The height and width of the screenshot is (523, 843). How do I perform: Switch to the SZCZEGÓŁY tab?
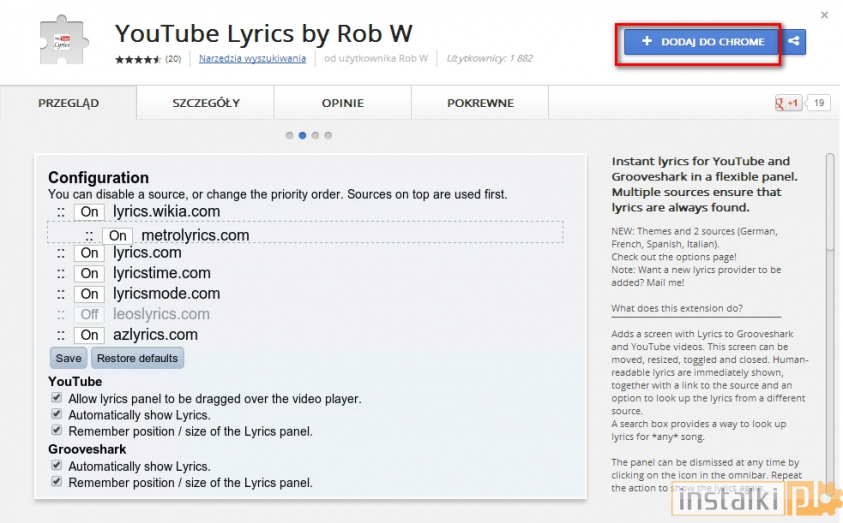[x=206, y=103]
